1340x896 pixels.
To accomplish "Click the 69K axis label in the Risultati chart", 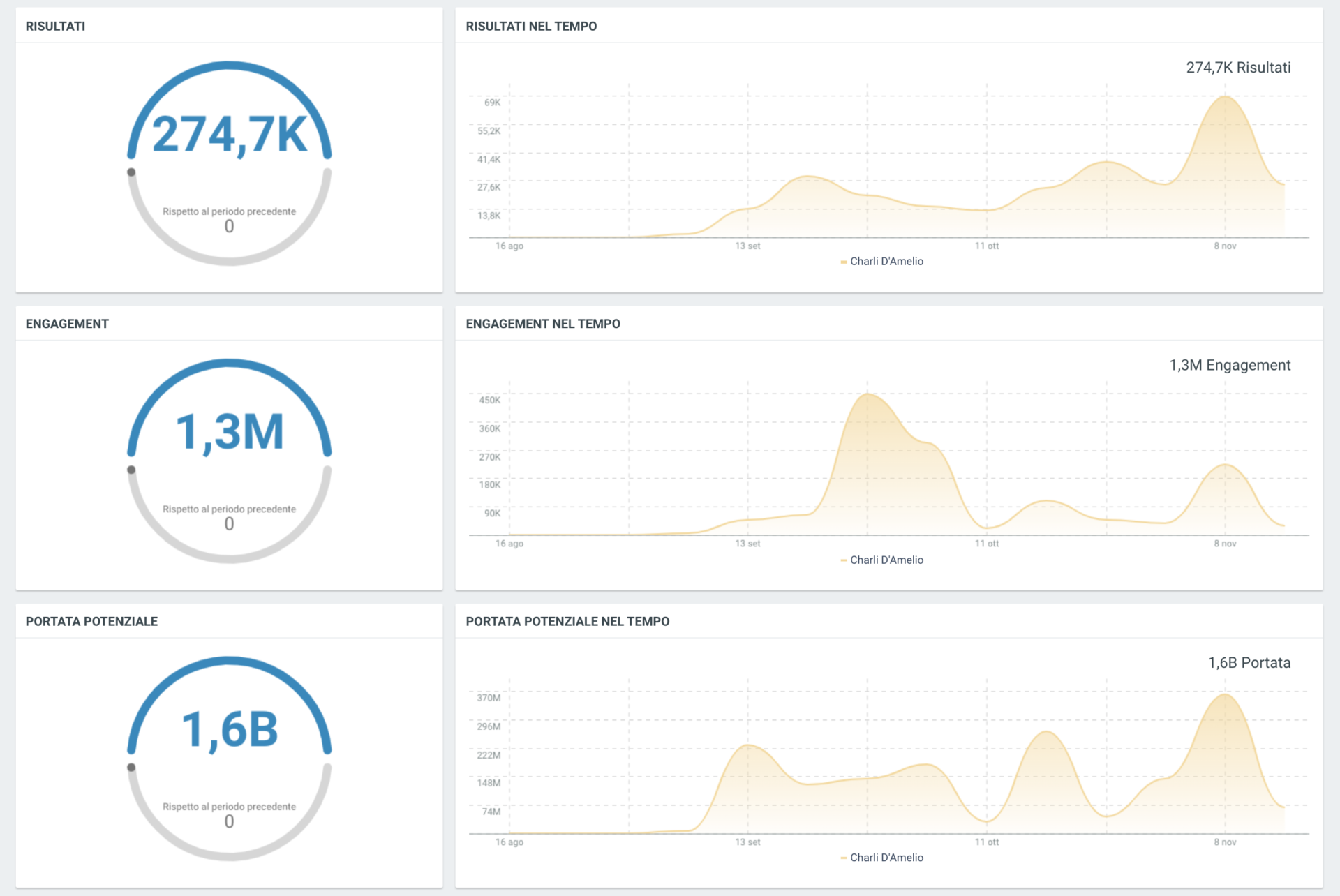I will click(492, 103).
